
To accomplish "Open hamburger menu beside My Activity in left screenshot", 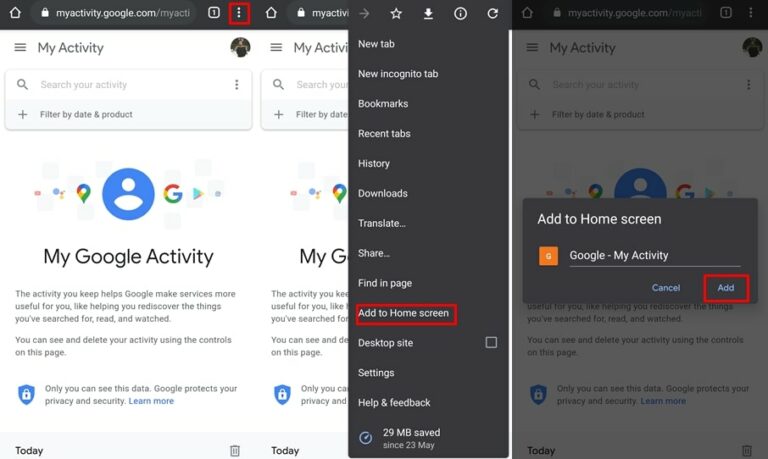I will click(20, 48).
